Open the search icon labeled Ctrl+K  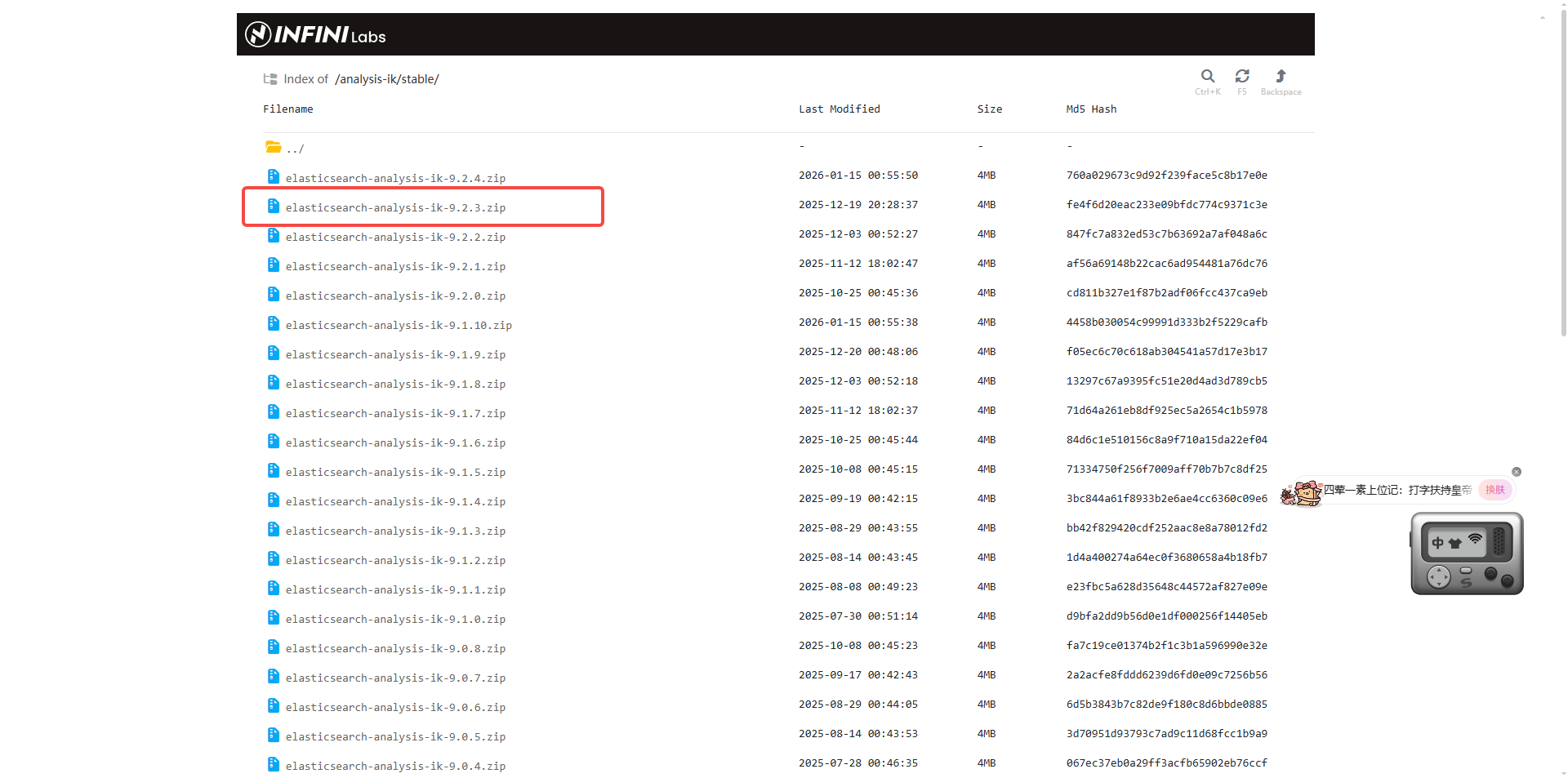(x=1208, y=76)
